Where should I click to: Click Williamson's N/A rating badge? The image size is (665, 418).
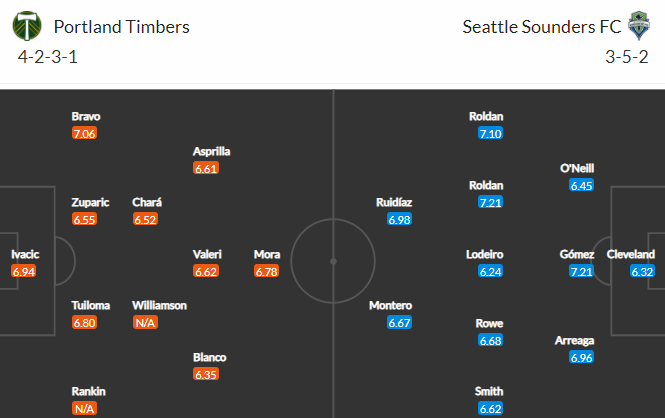pos(146,323)
